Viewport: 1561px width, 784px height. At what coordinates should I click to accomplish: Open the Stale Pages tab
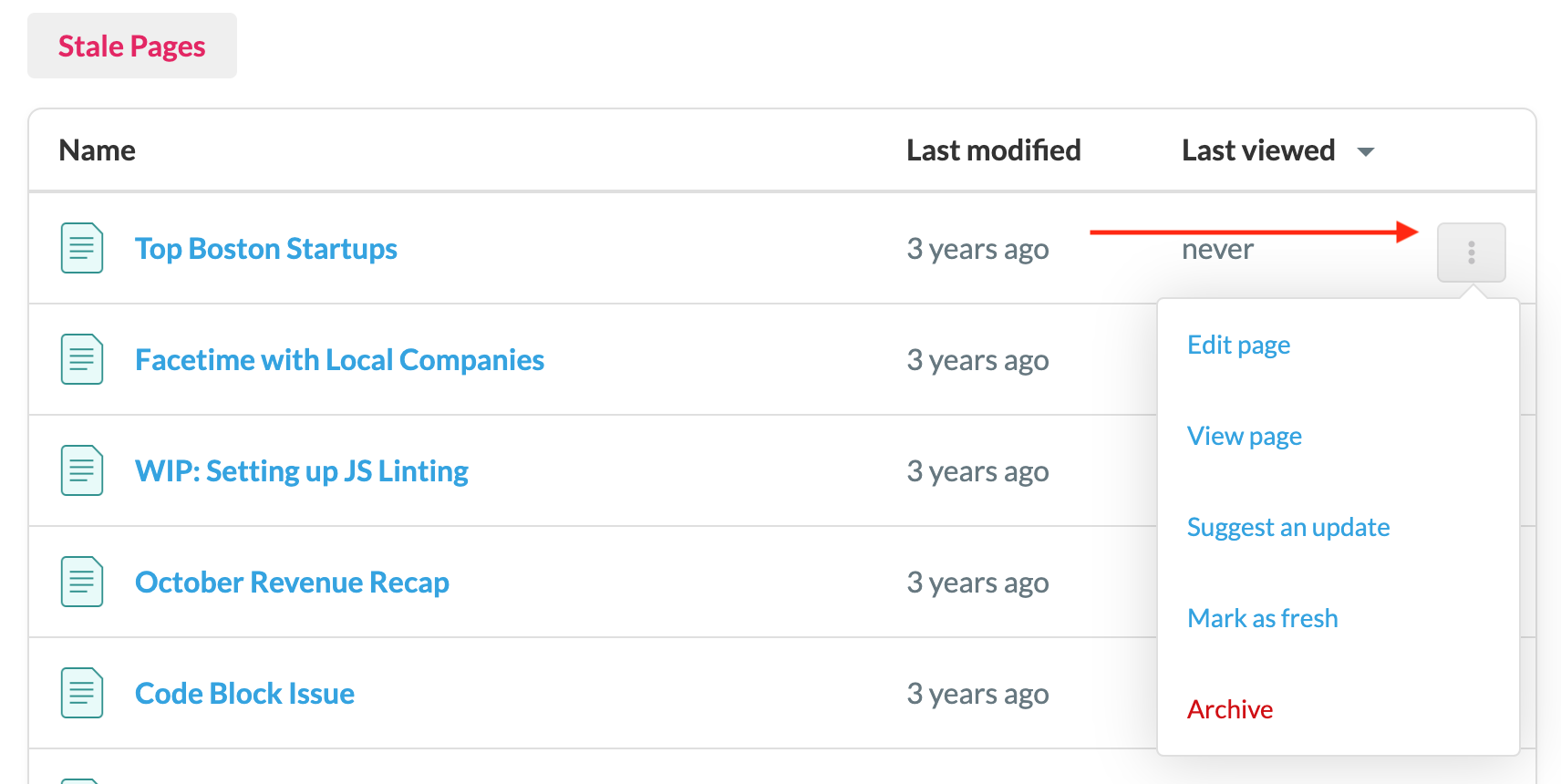tap(132, 46)
